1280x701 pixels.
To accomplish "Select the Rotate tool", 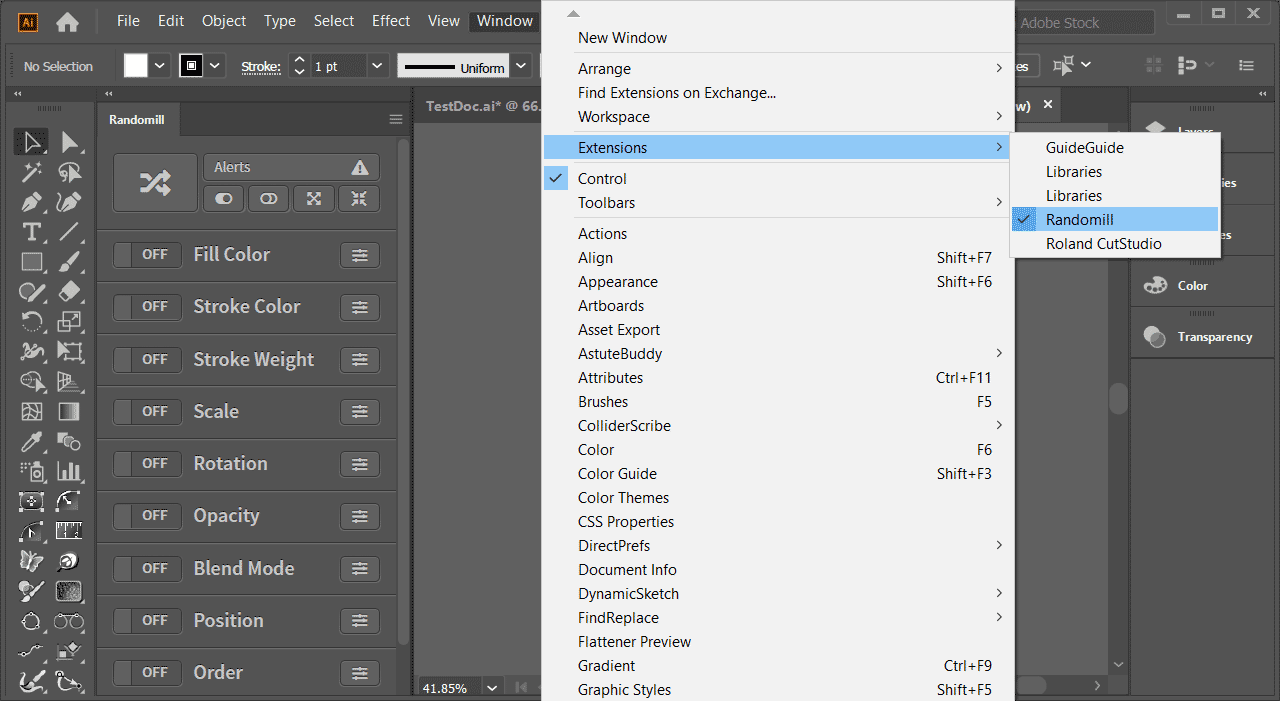I will (x=32, y=322).
